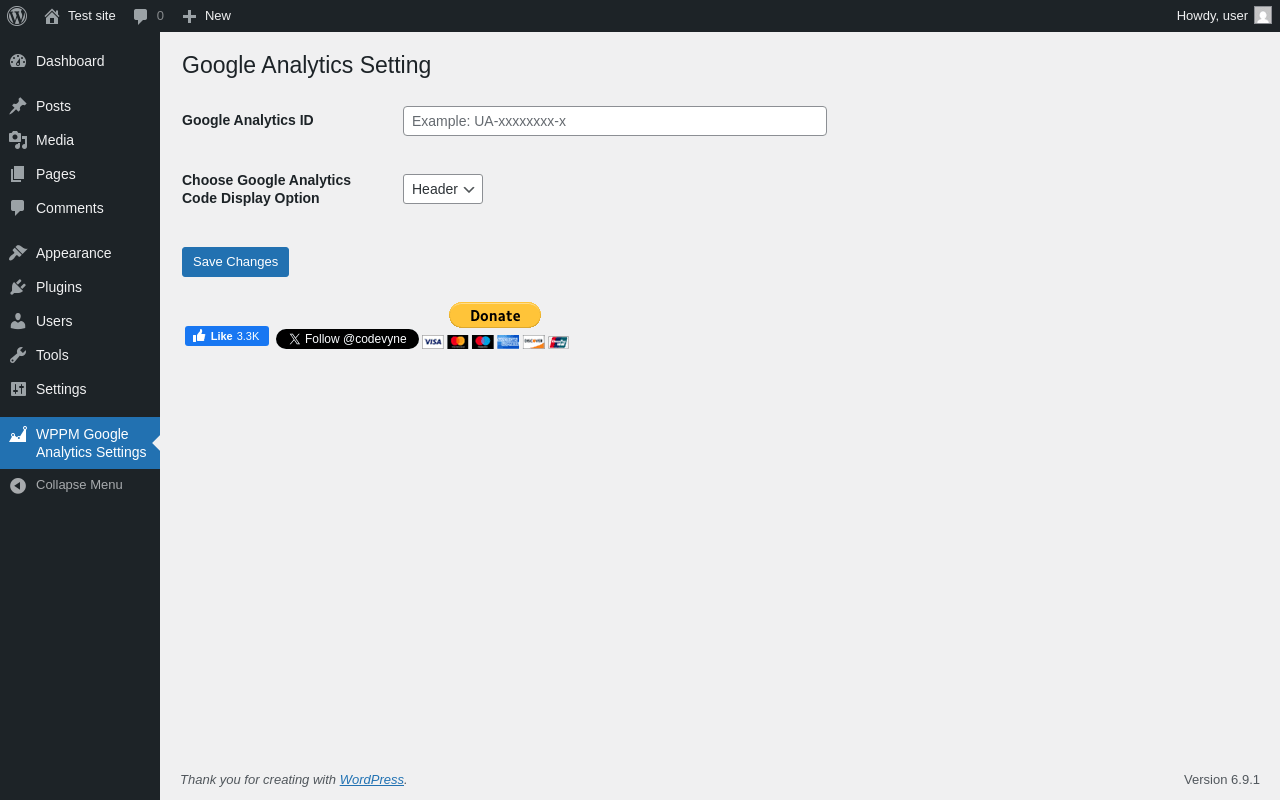Follow @codevyne on X

[347, 339]
